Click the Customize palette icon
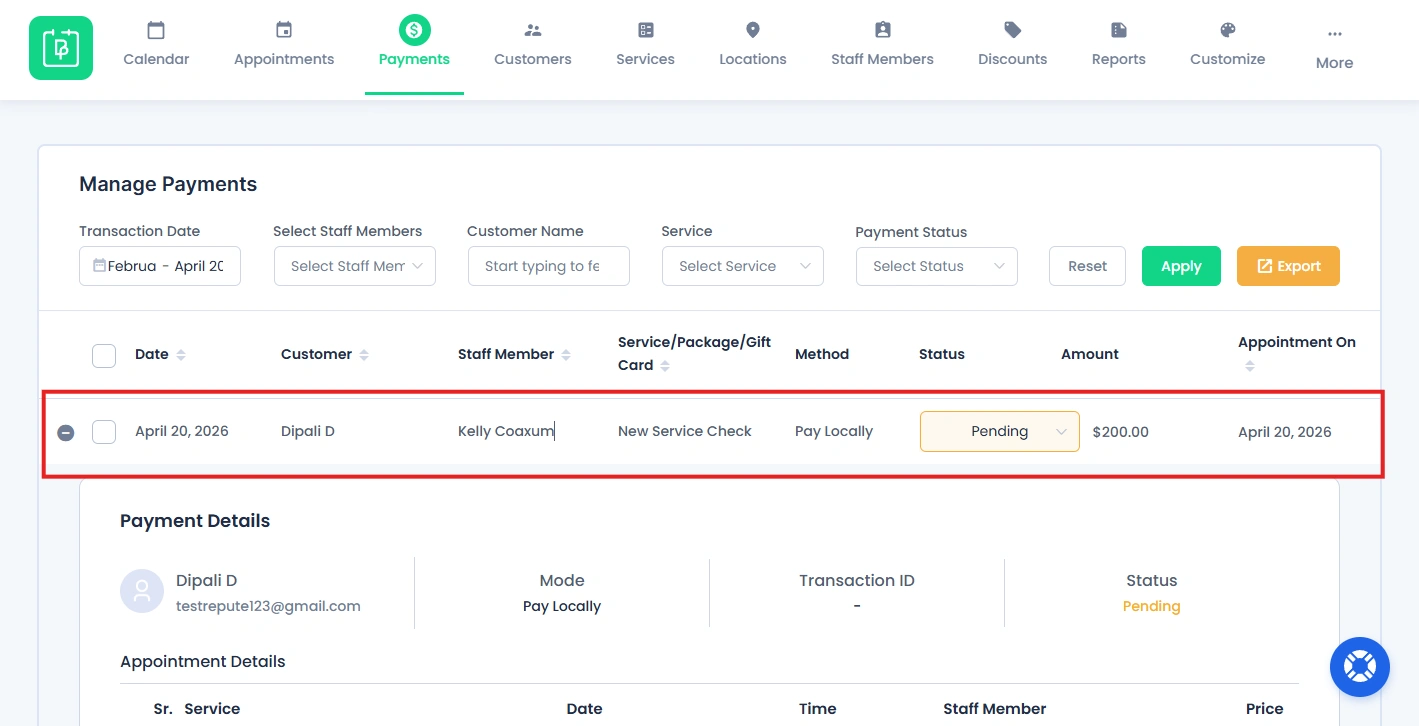Viewport: 1419px width, 726px height. click(1228, 30)
